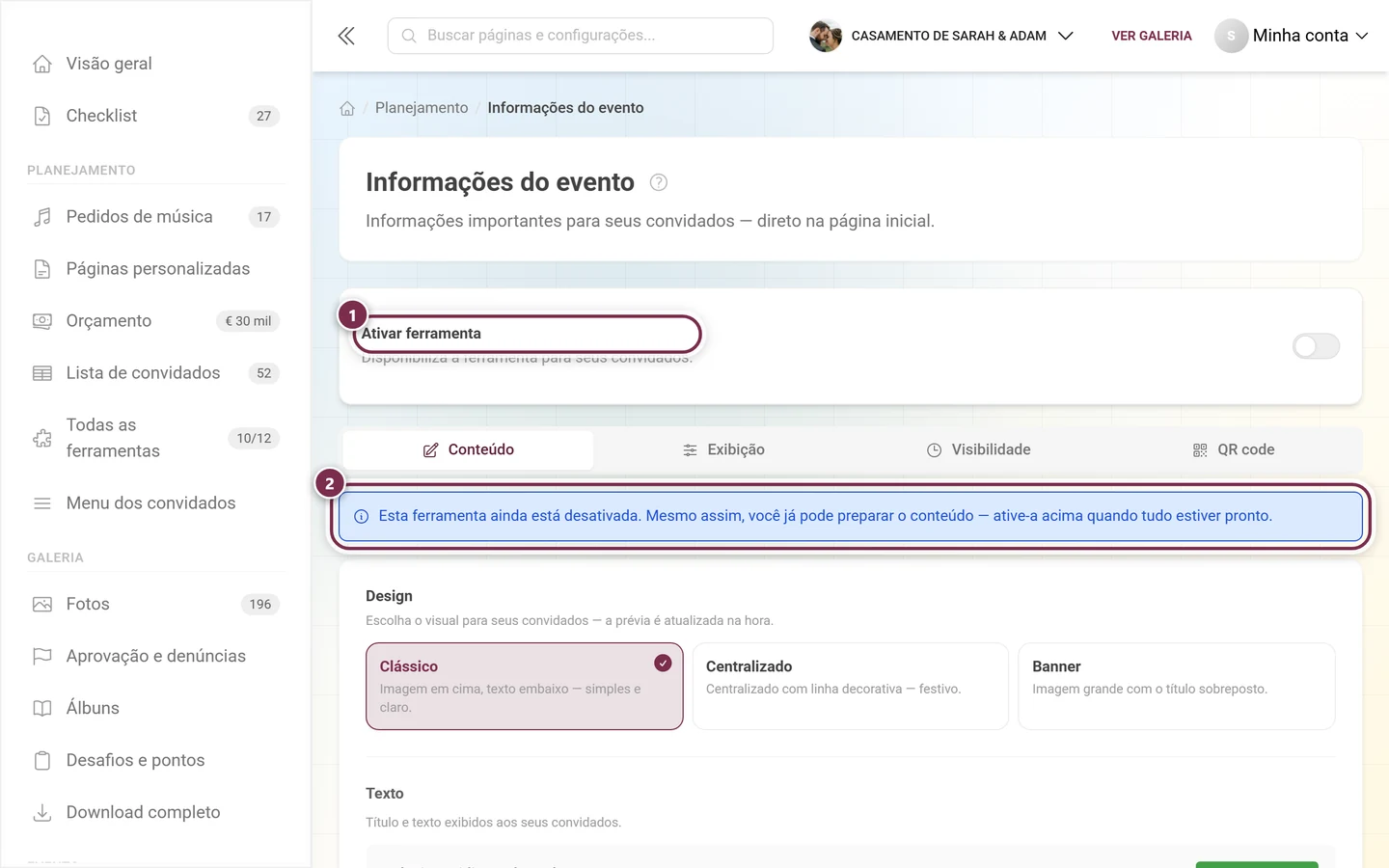Click the 10/12 tools badge
Image resolution: width=1389 pixels, height=868 pixels.
254,438
